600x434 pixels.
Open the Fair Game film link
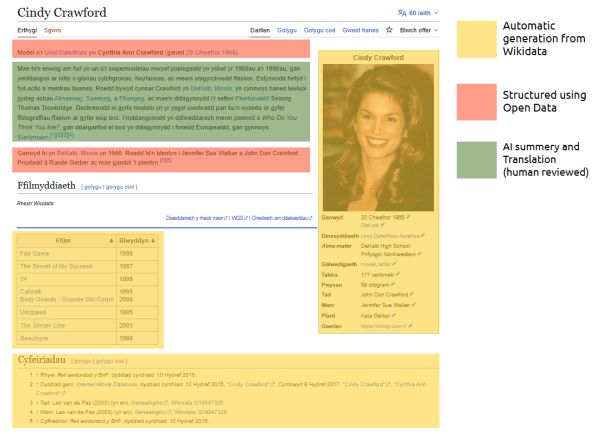coord(34,254)
